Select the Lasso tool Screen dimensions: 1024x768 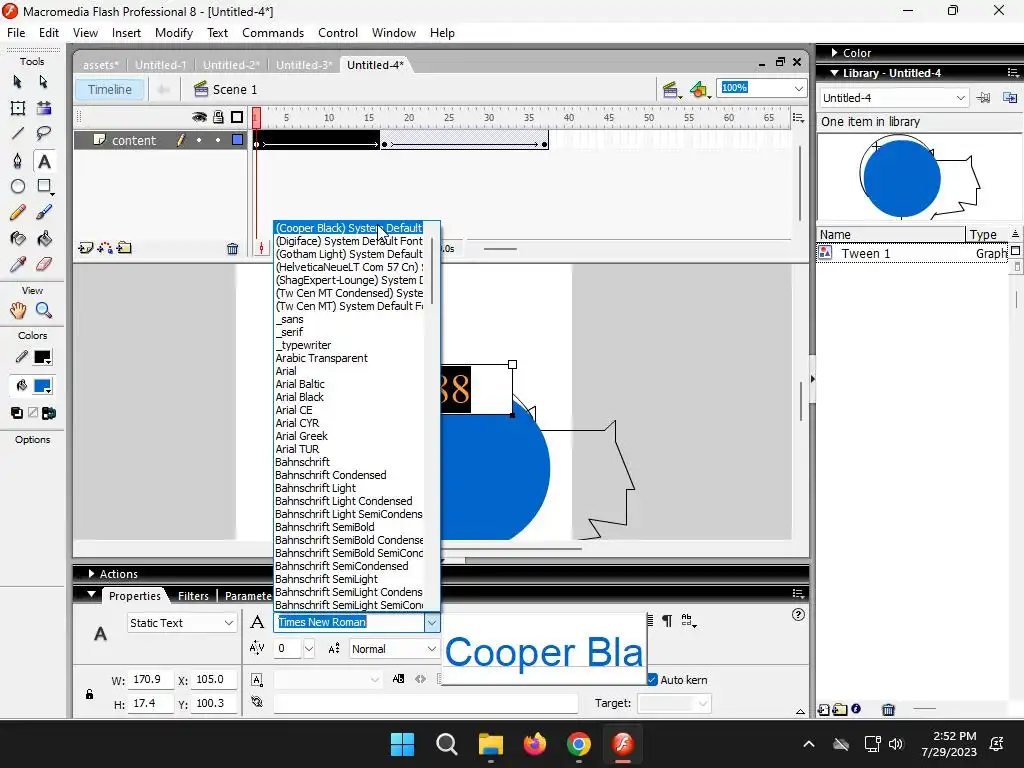coord(44,134)
